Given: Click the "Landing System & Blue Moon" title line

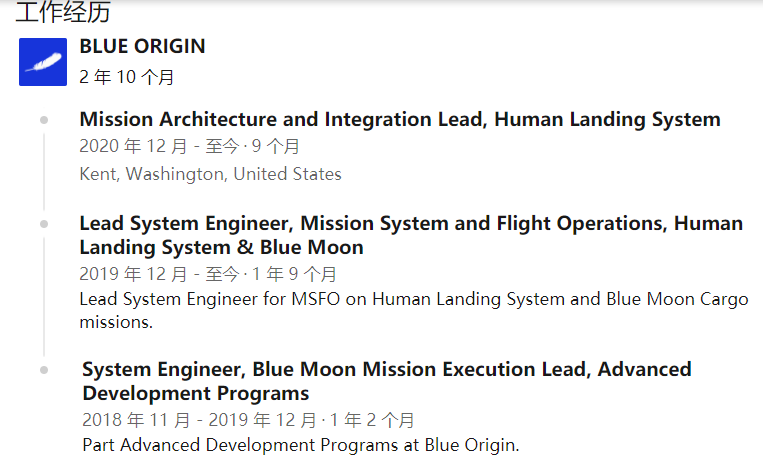Looking at the screenshot, I should pyautogui.click(x=221, y=248).
